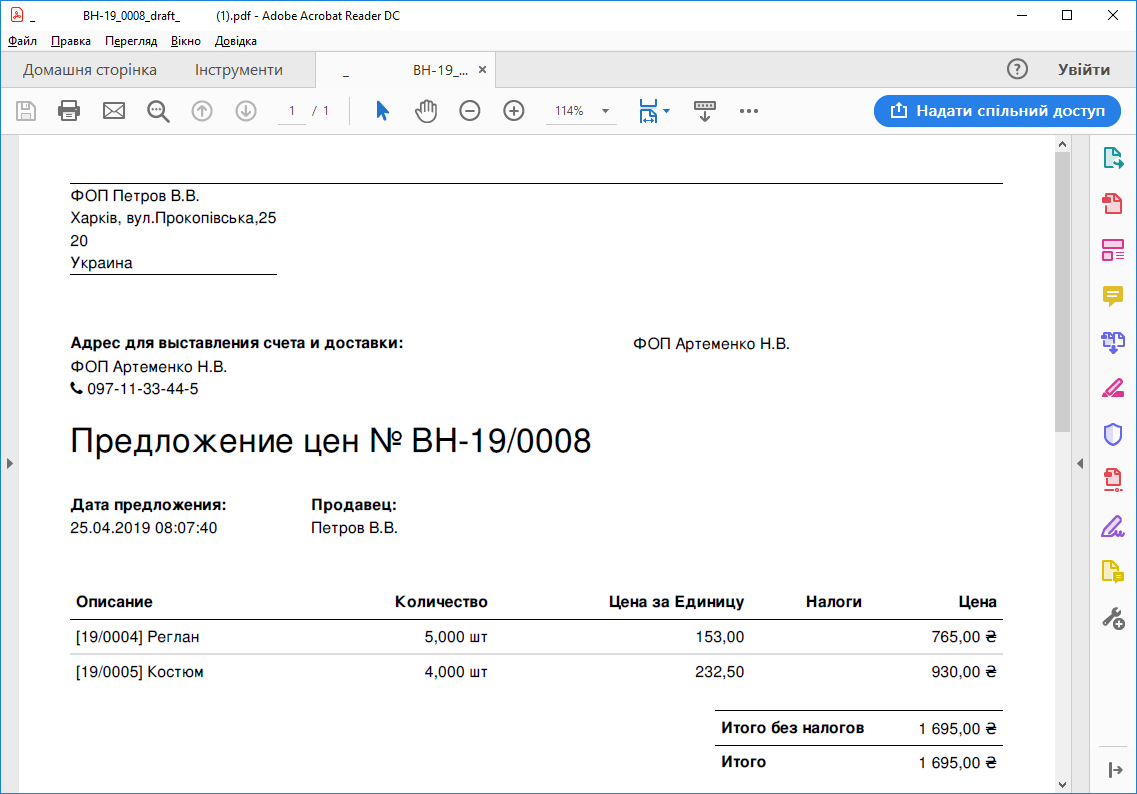Click the Количество column header
Screen dimensions: 1137x794
pyautogui.click(x=442, y=602)
